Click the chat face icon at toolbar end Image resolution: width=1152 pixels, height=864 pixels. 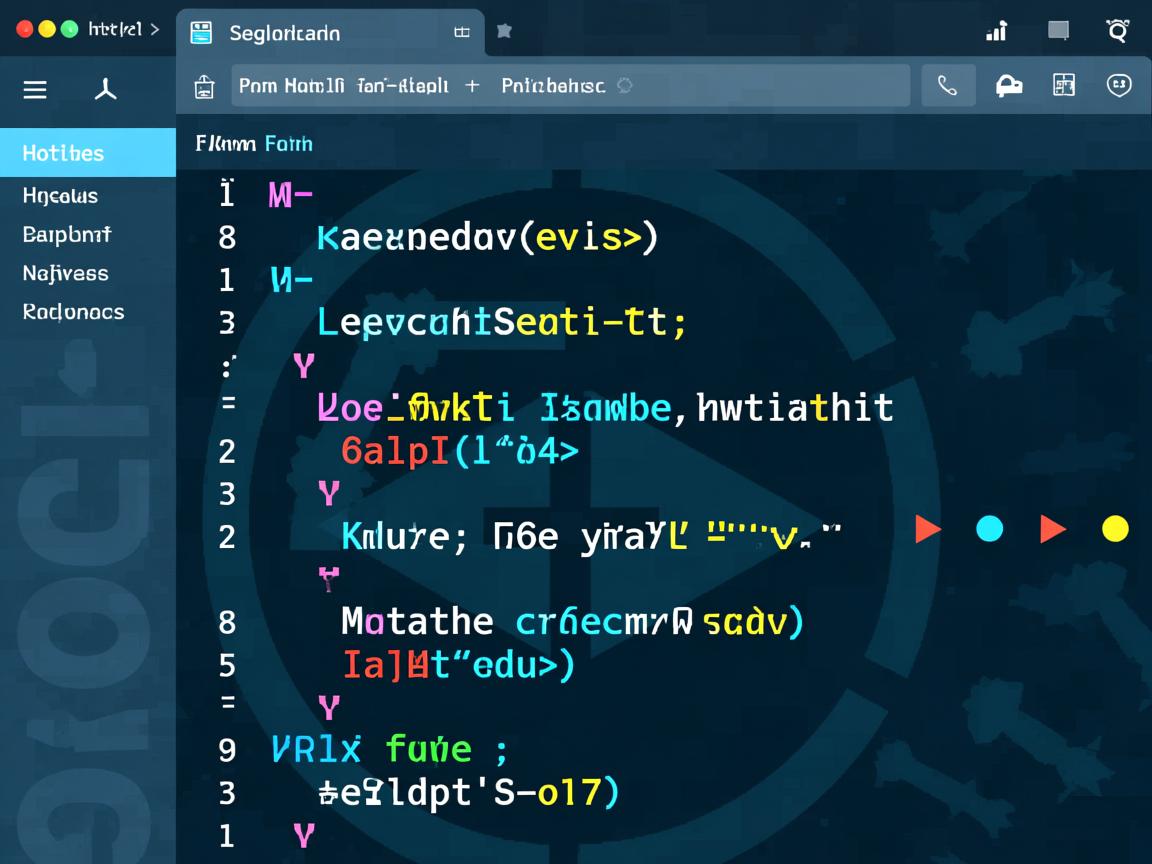point(1119,86)
